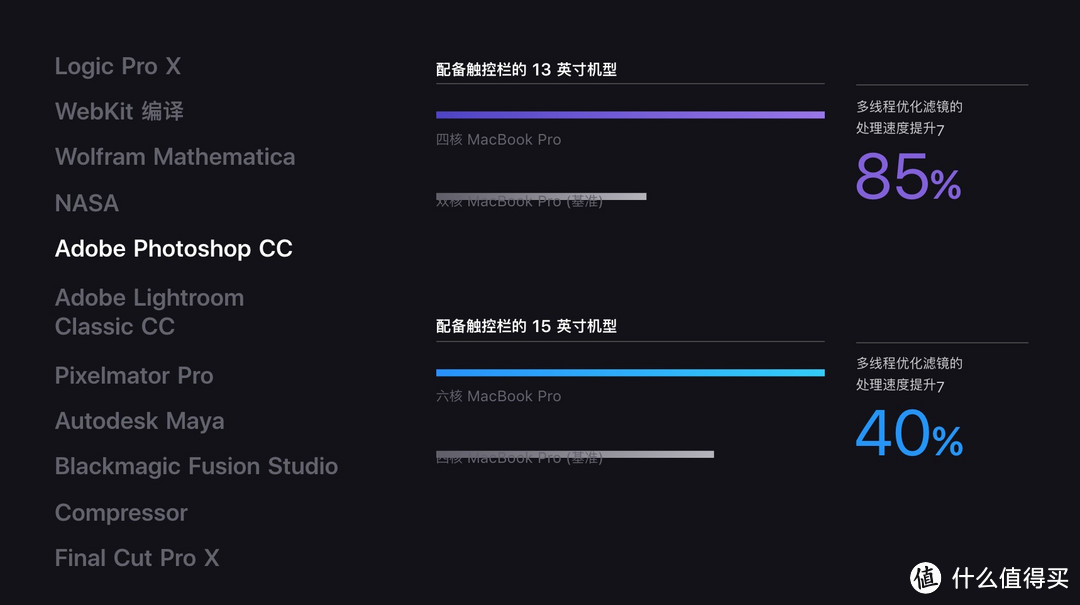This screenshot has height=605, width=1080.
Task: Click the 什么值得买 watermark logo icon
Action: coord(926,577)
